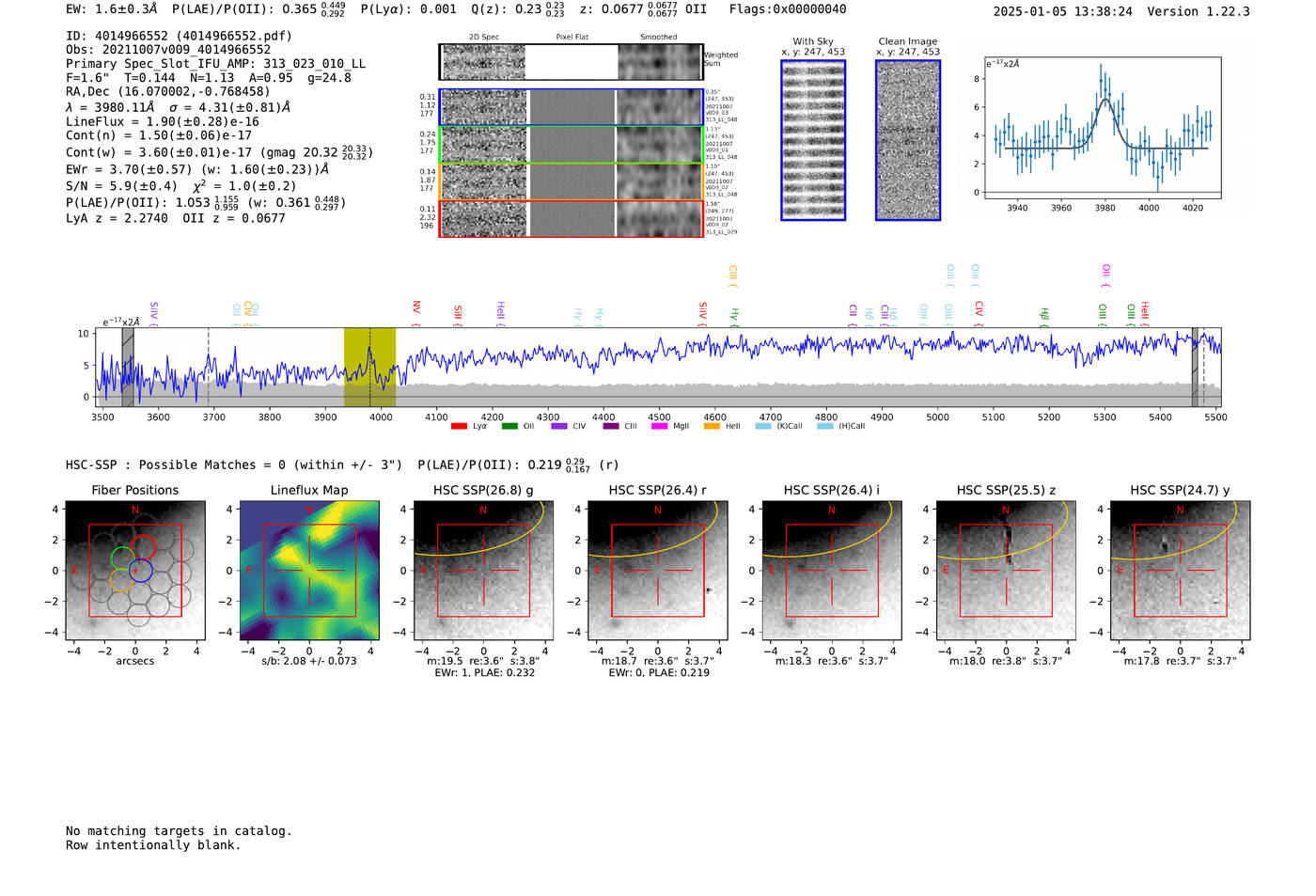The width and height of the screenshot is (1316, 896).
Task: Click the (K)CaII legend swatch
Action: point(763,426)
